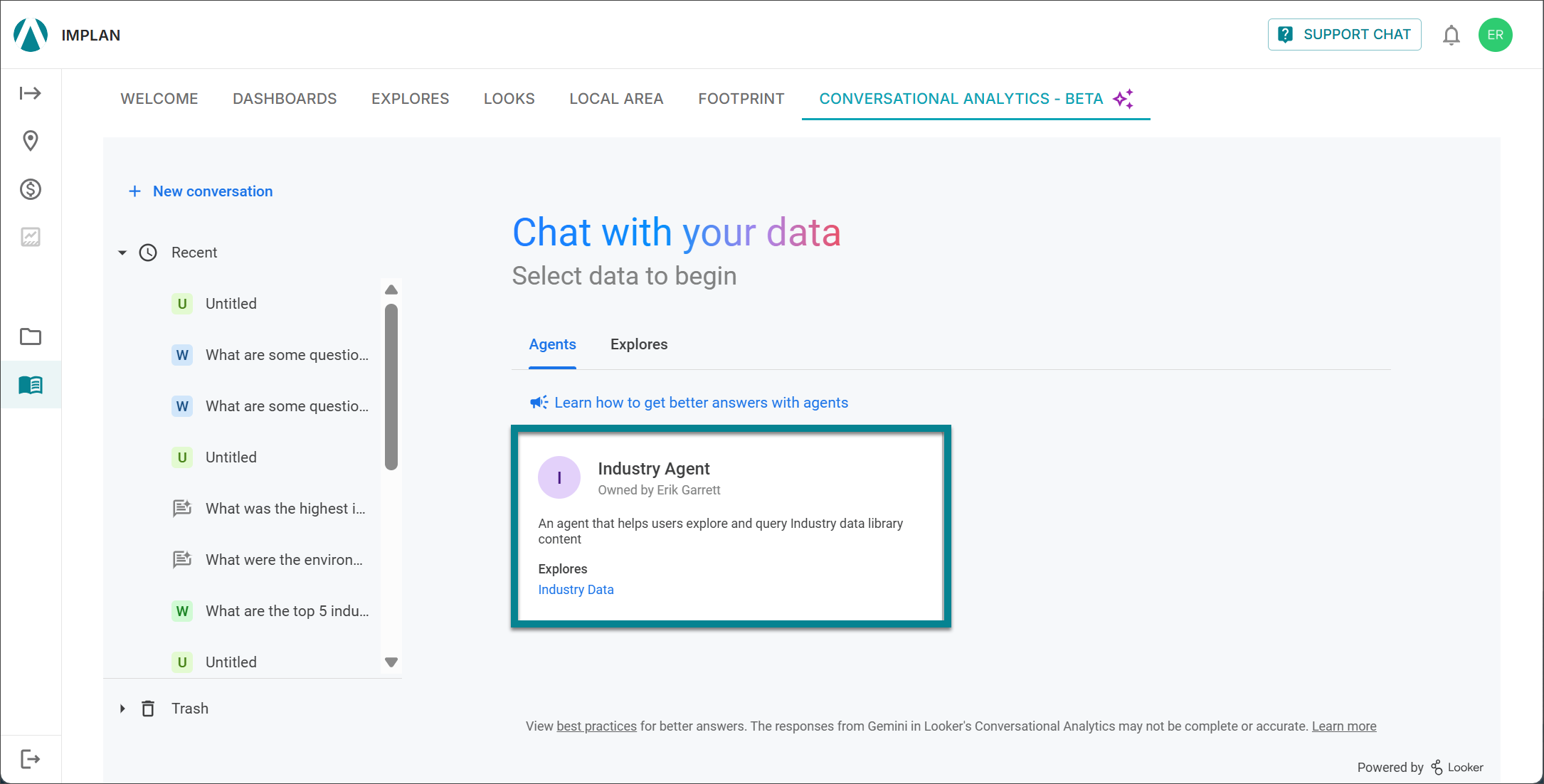
Task: Open the dollar sign sidebar icon
Action: [x=31, y=189]
